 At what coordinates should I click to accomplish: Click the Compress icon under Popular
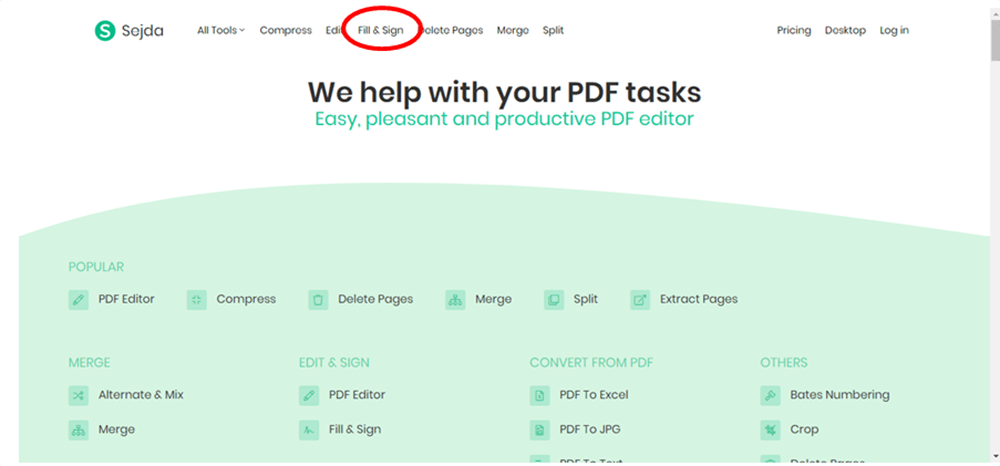pyautogui.click(x=197, y=299)
